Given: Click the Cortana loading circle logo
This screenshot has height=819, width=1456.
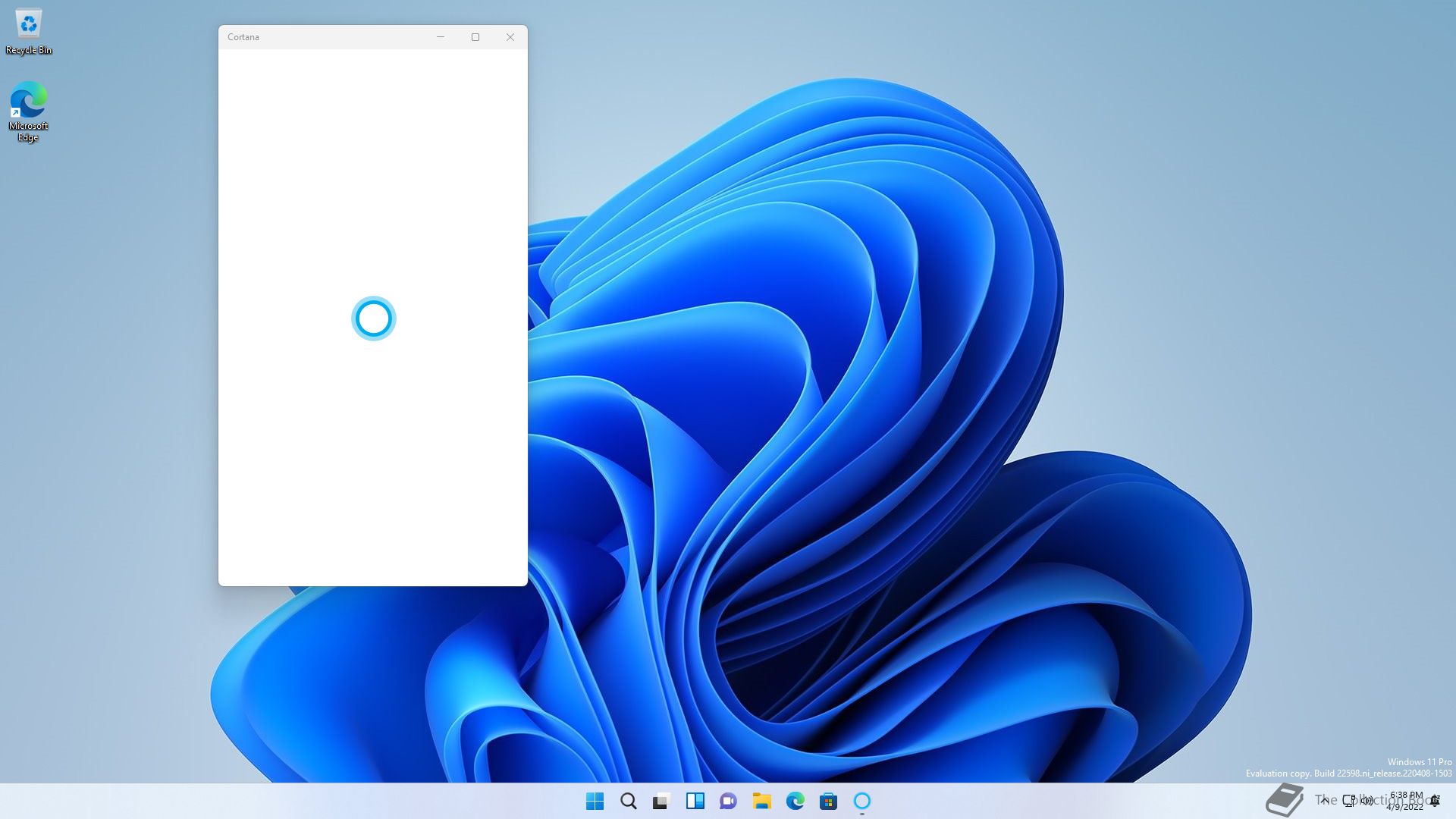Looking at the screenshot, I should (373, 318).
